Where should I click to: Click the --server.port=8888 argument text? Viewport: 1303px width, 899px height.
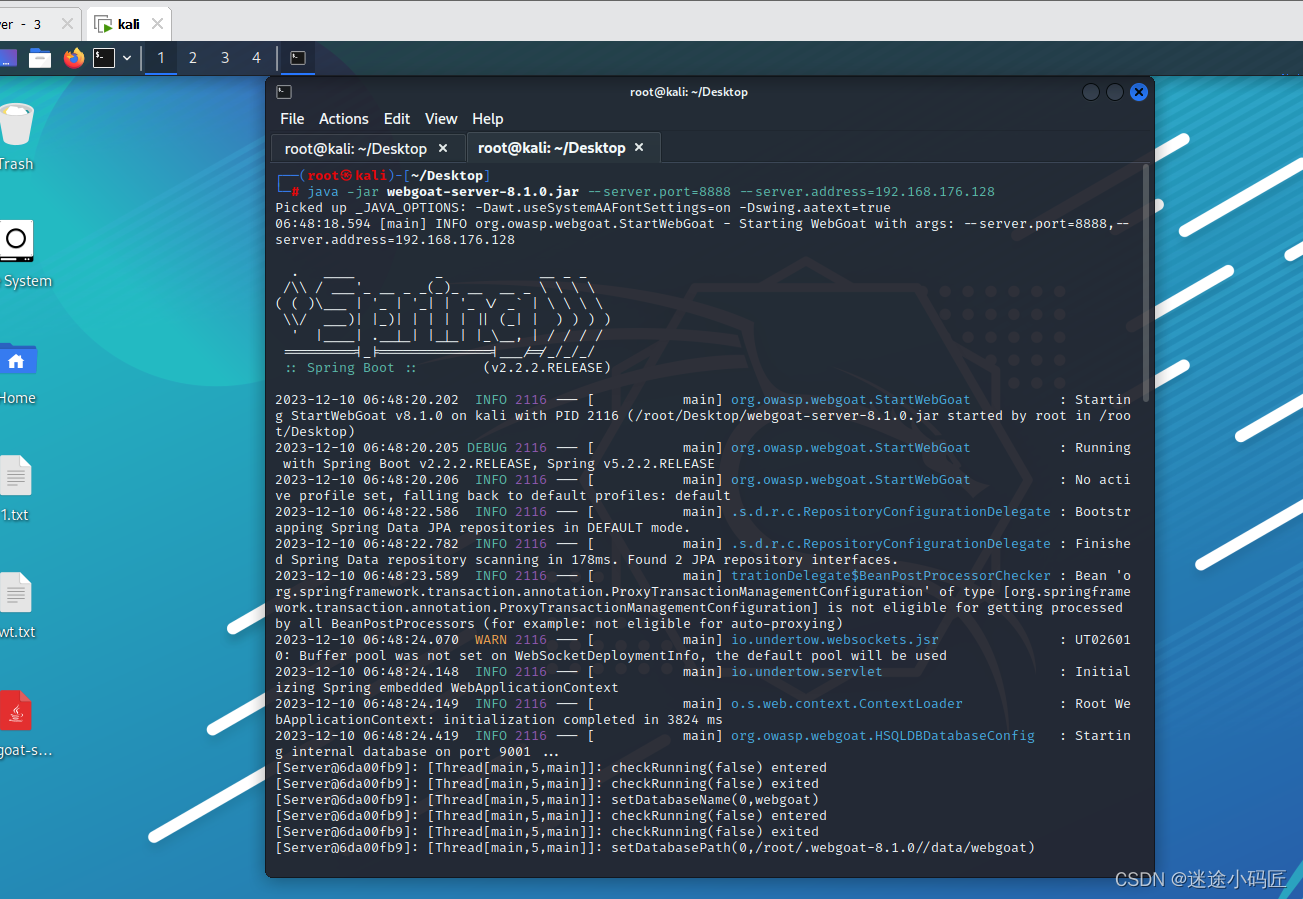pyautogui.click(x=659, y=192)
